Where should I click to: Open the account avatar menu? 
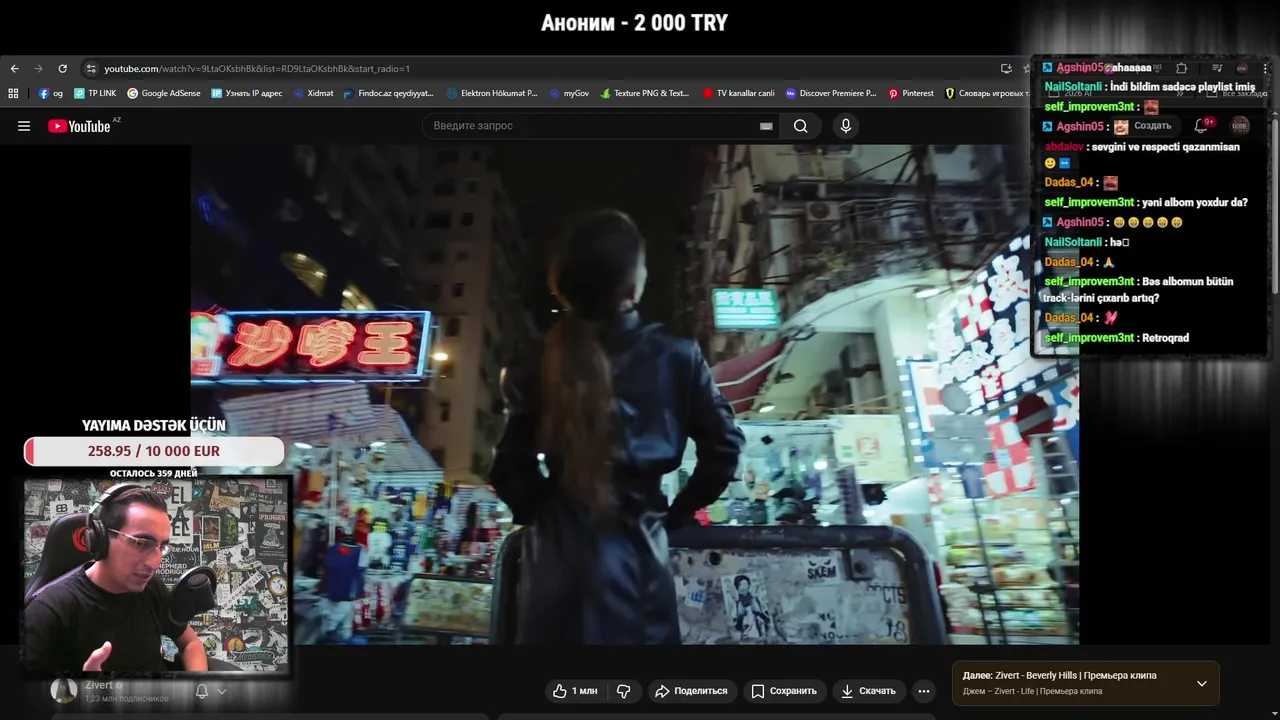1240,126
